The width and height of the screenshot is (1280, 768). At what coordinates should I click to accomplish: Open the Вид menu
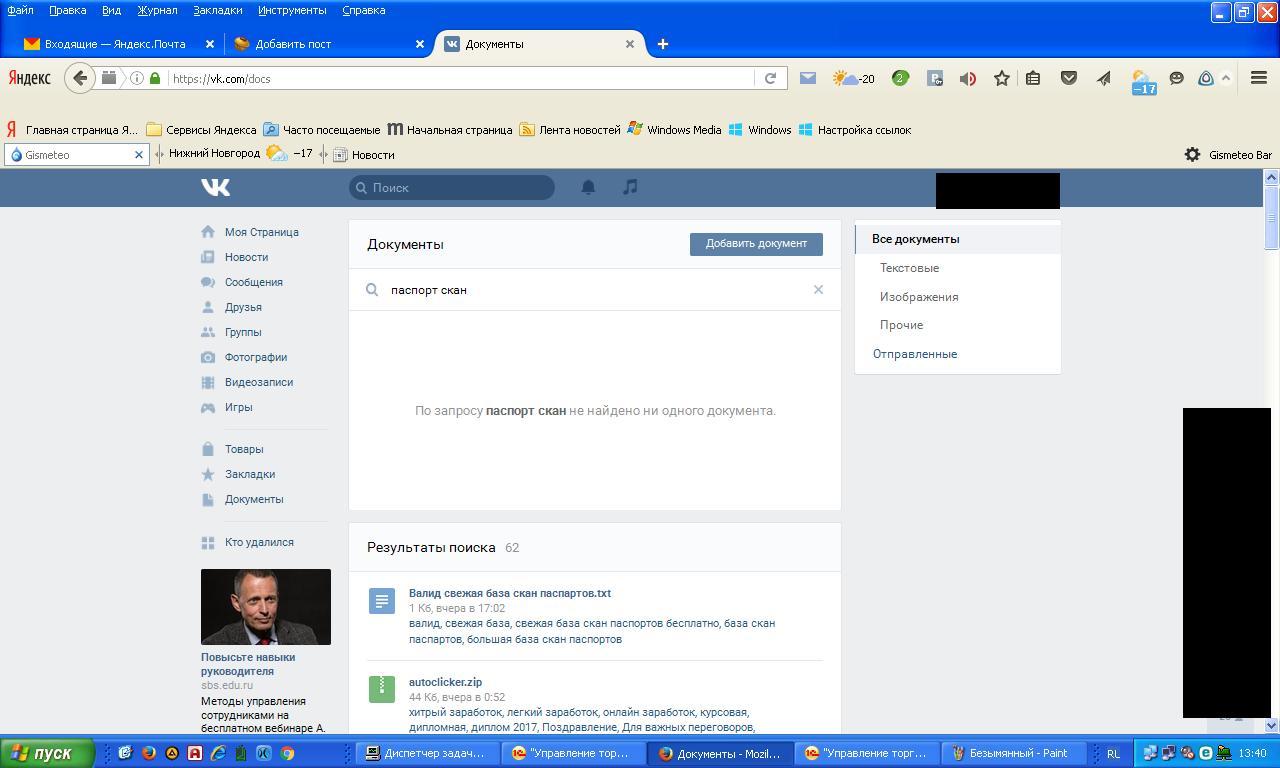[x=111, y=10]
